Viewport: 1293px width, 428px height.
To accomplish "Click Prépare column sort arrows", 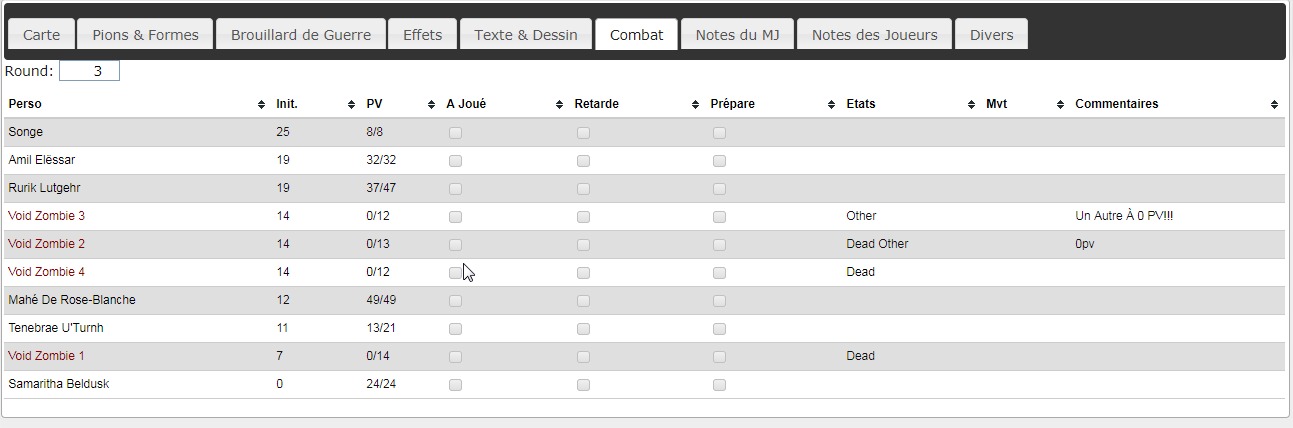I will (x=831, y=105).
